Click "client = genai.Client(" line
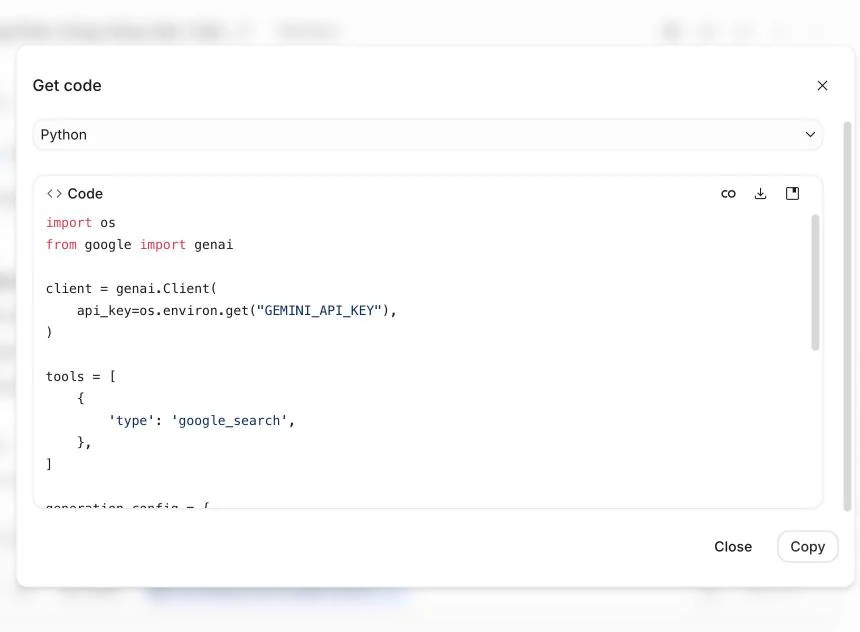 (x=131, y=289)
